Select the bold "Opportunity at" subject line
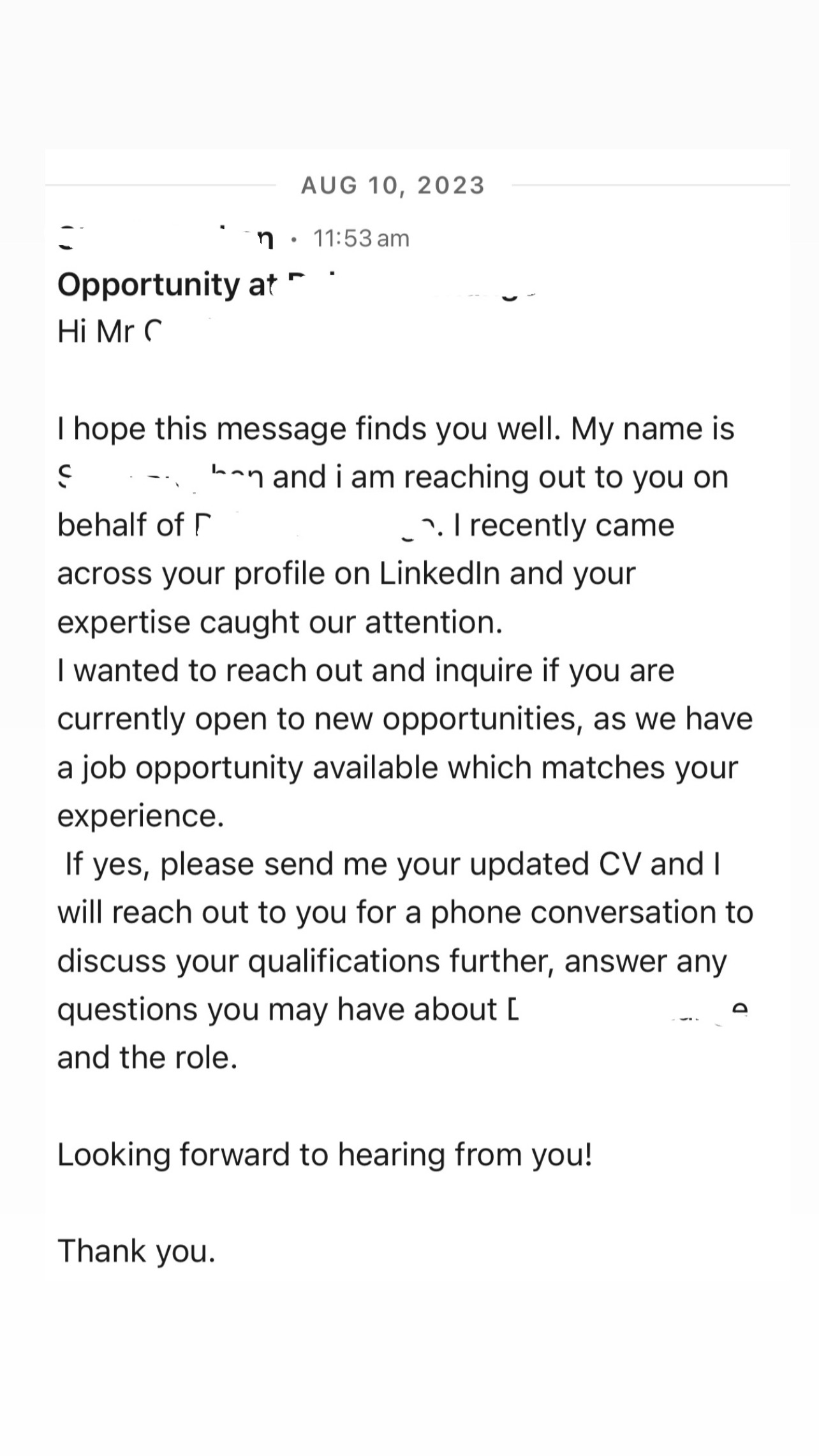819x1456 pixels. click(167, 285)
